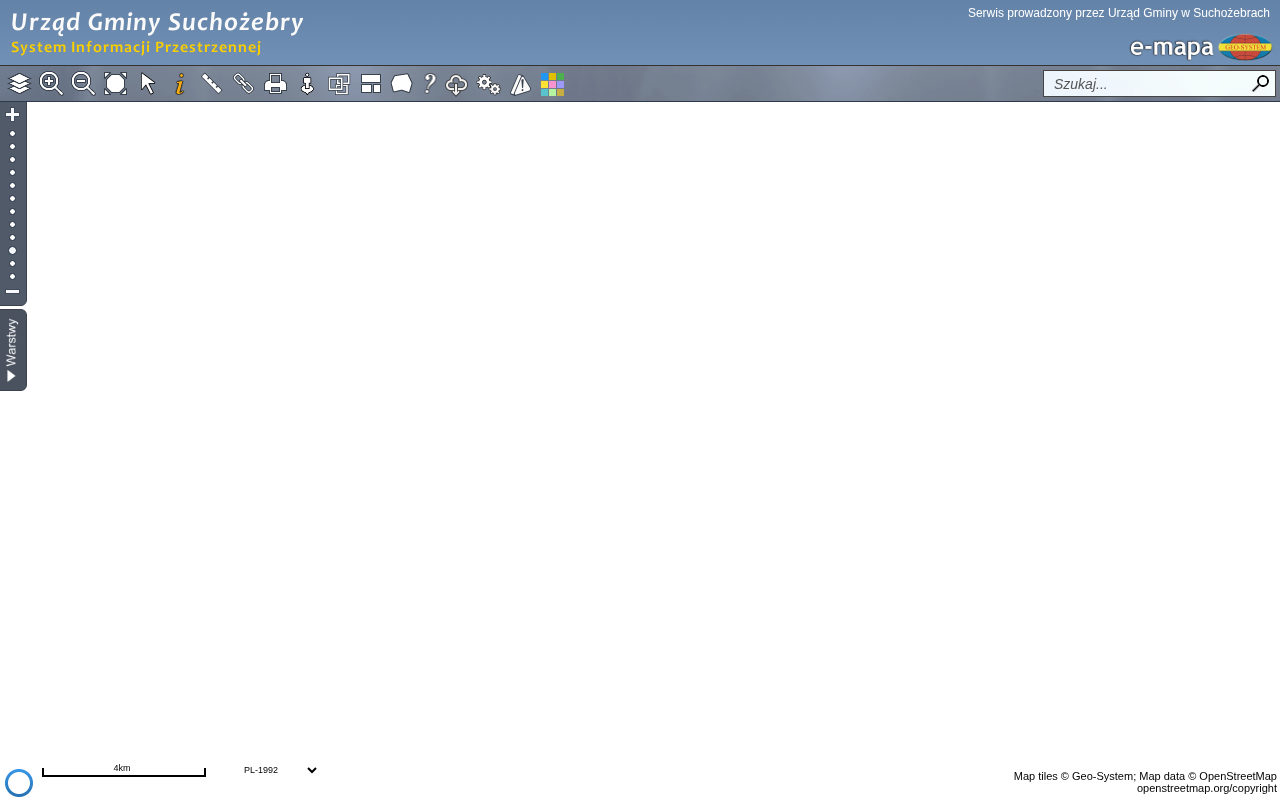Click the cloud download icon
The height and width of the screenshot is (800, 1280).
(457, 85)
